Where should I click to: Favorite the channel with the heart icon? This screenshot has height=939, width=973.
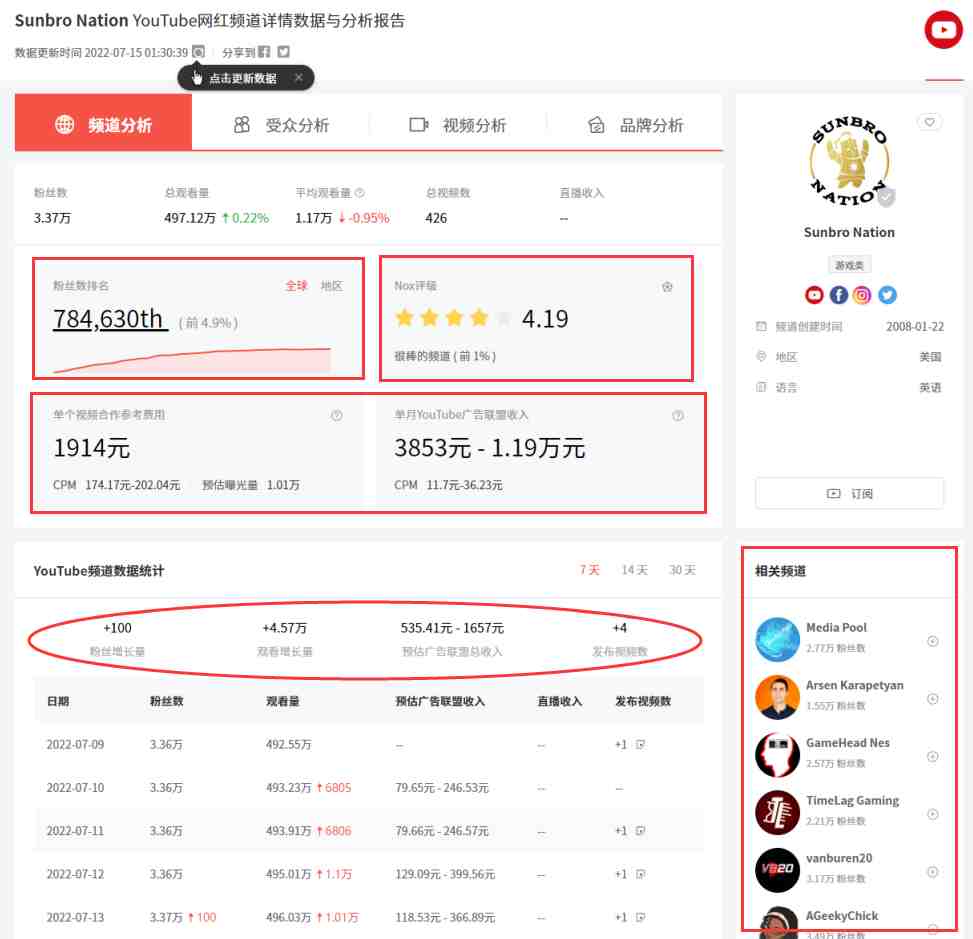pos(930,122)
